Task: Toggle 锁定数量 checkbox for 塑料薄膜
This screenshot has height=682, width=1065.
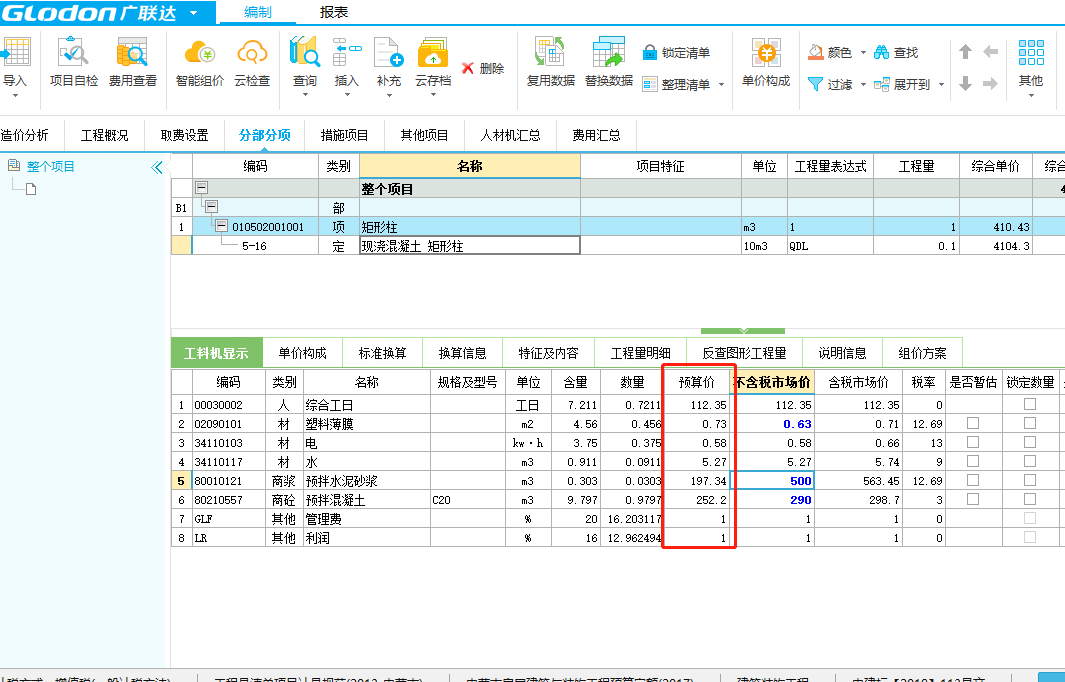Action: [x=1030, y=423]
